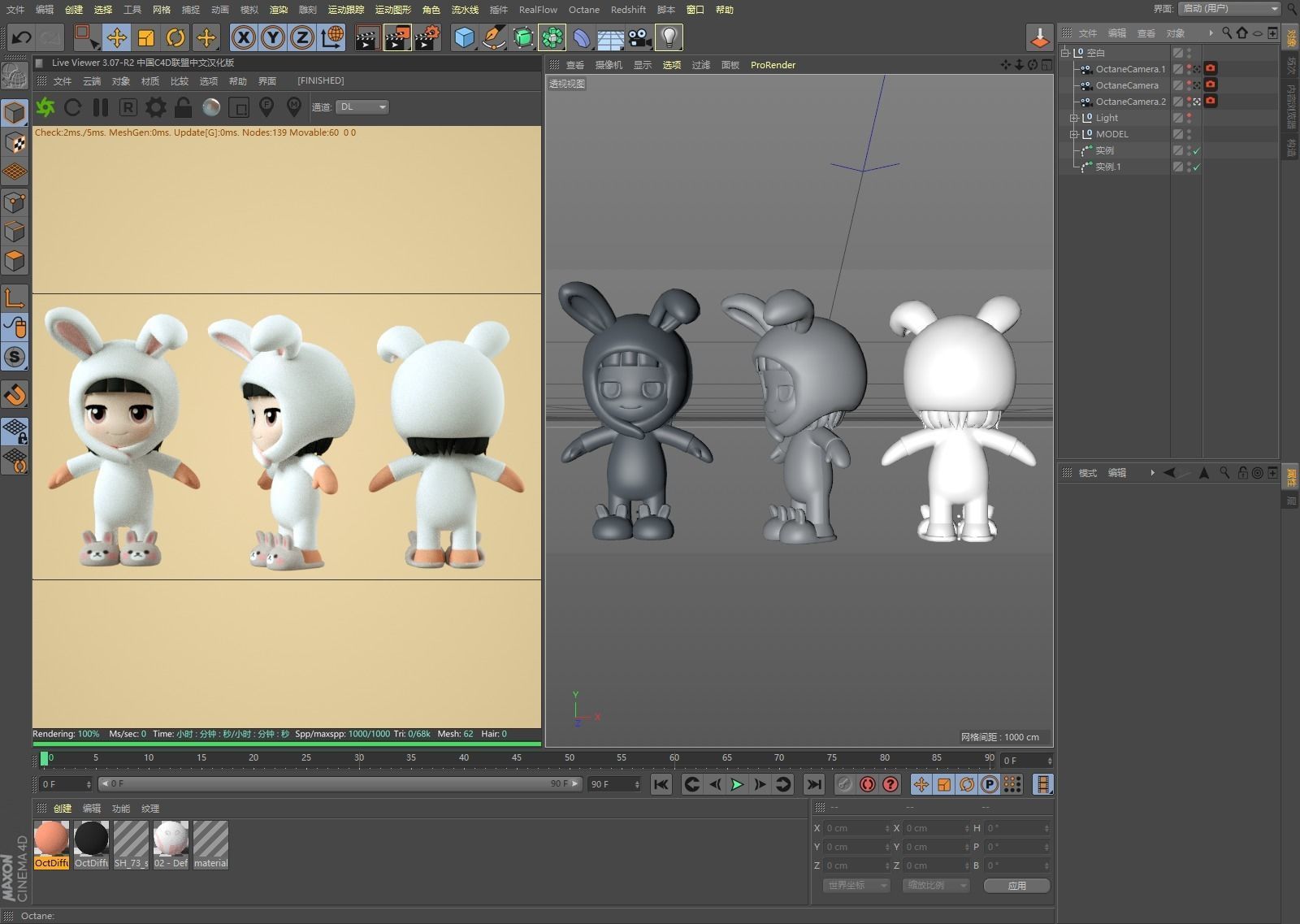Select the Rotate tool in top toolbar

(175, 37)
